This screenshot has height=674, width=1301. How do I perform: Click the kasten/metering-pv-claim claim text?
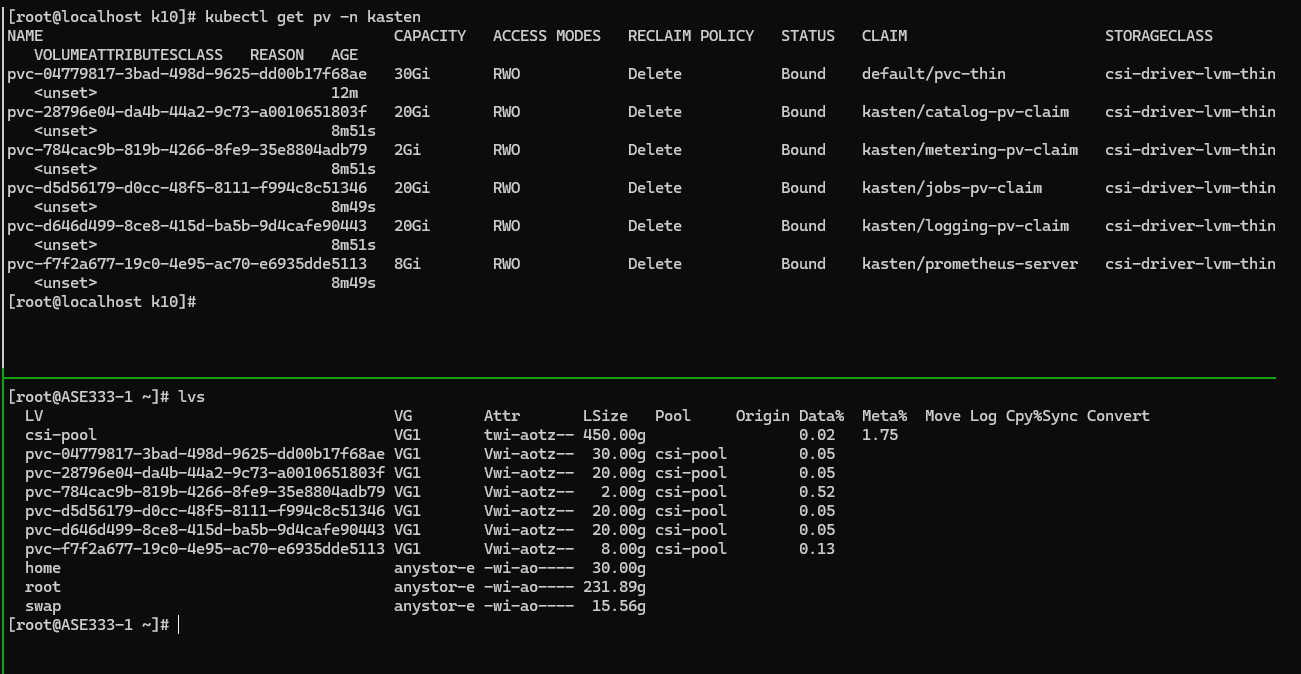coord(969,150)
